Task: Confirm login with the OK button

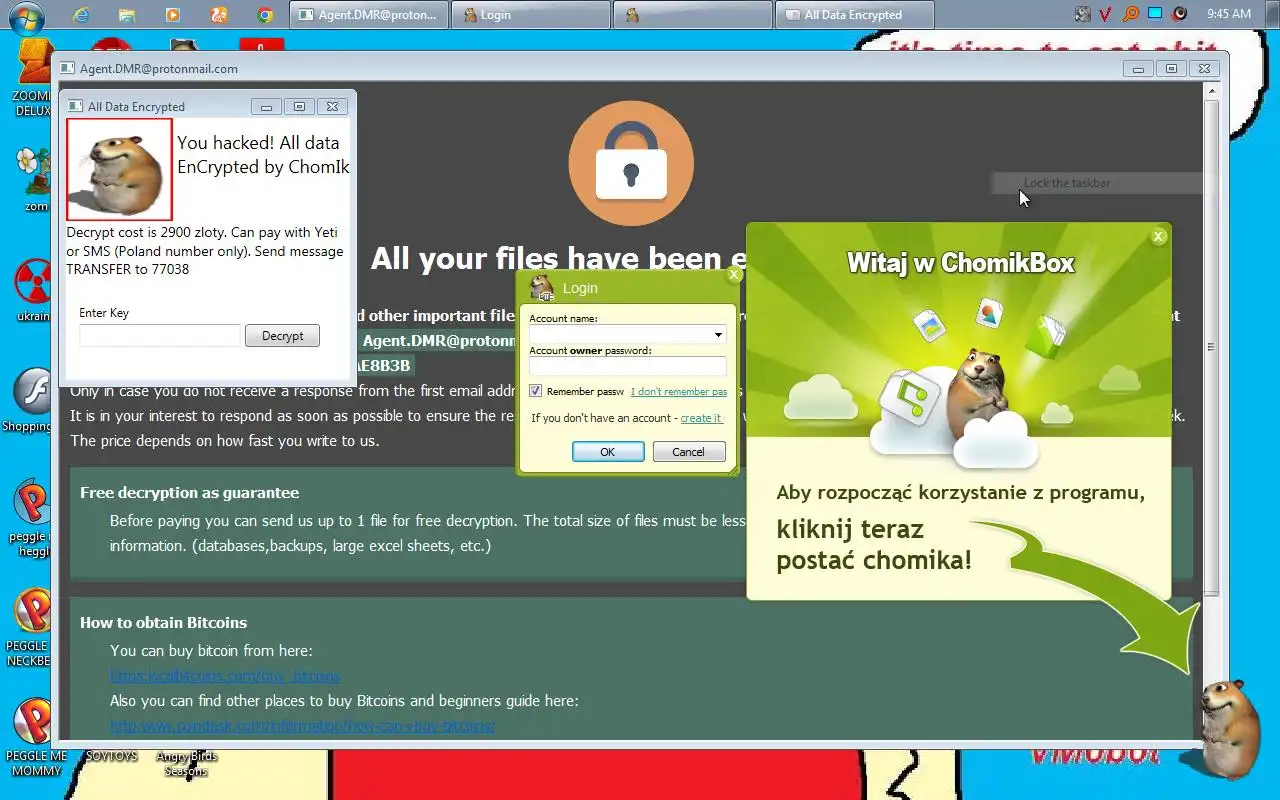Action: click(x=608, y=452)
